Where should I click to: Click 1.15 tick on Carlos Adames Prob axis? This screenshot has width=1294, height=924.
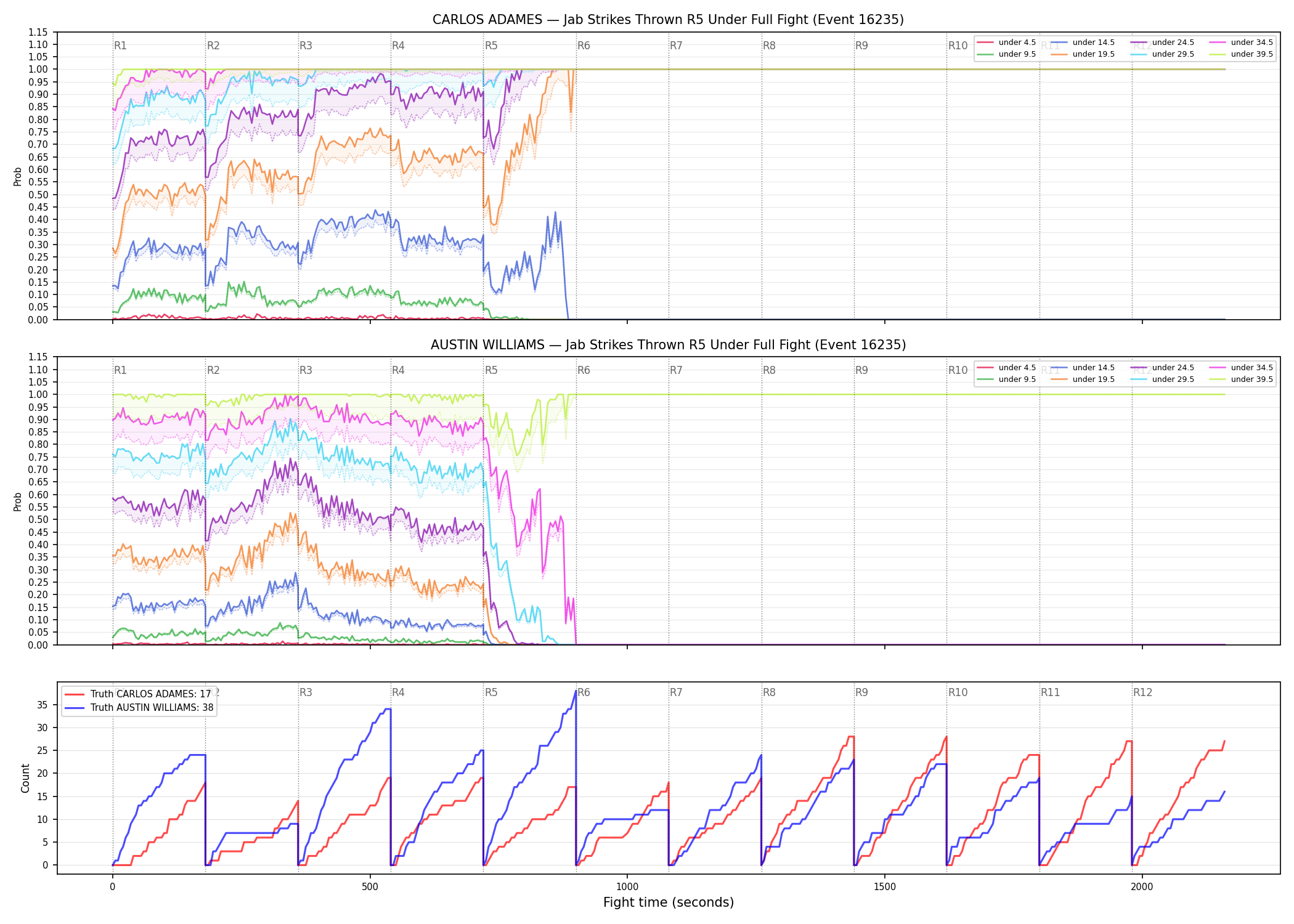click(38, 32)
